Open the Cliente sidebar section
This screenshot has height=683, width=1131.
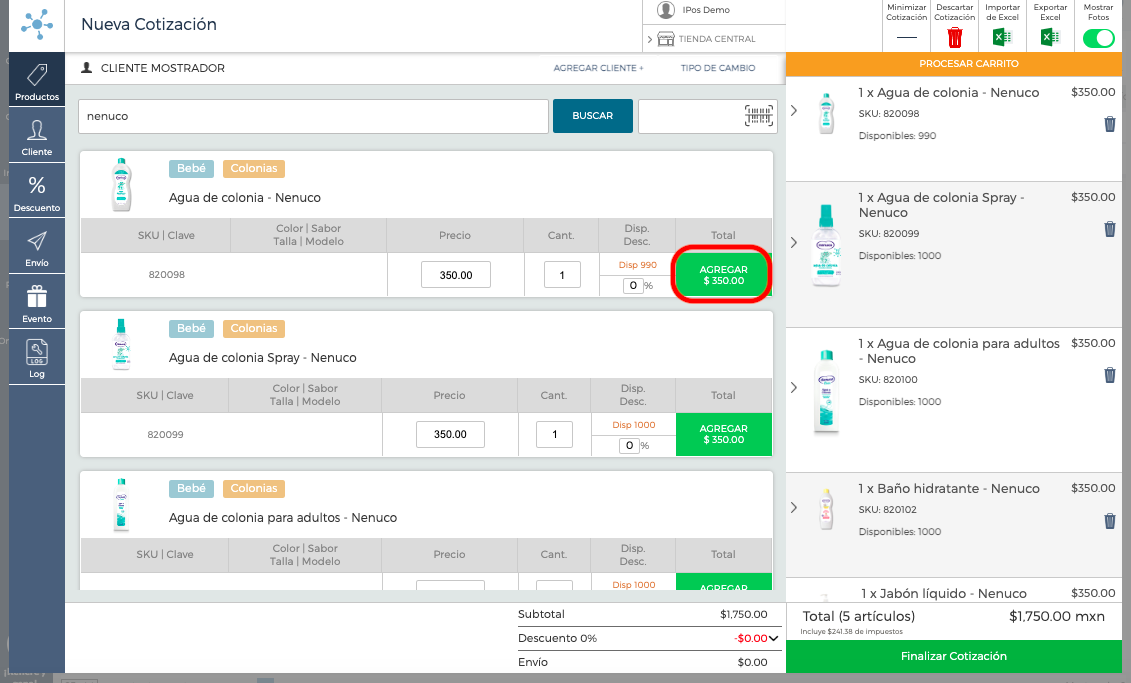tap(37, 136)
